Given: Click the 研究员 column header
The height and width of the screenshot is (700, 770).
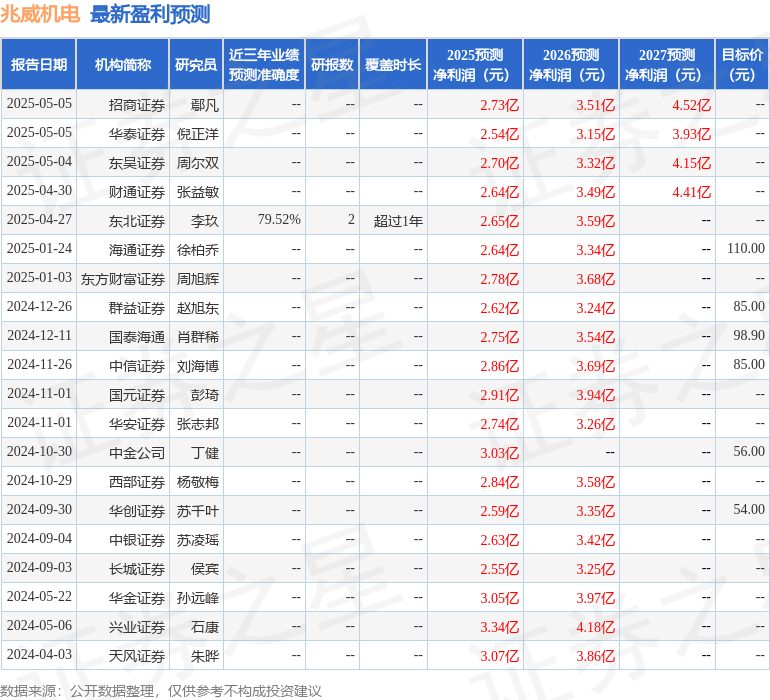Looking at the screenshot, I should [196, 65].
